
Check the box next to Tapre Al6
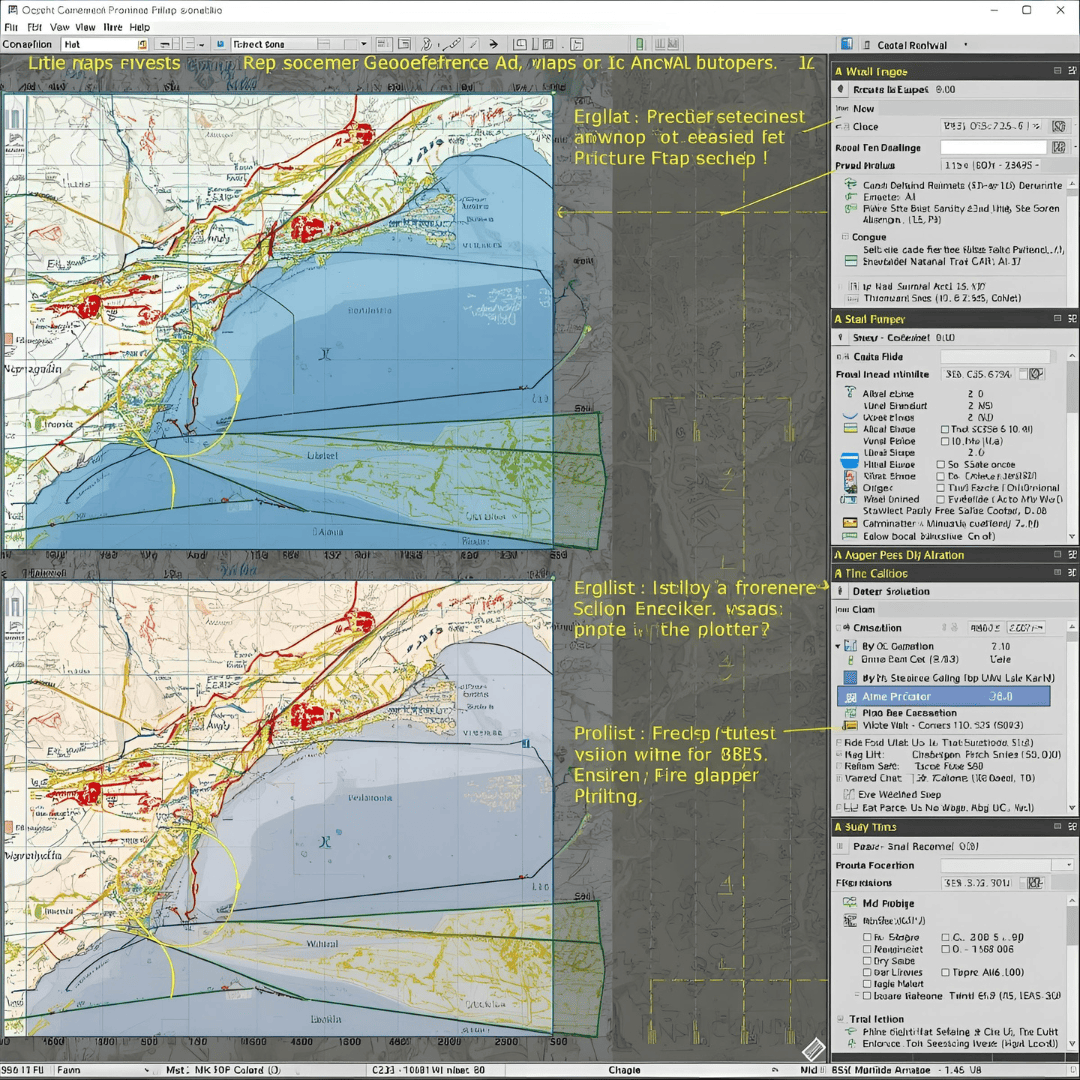(946, 972)
